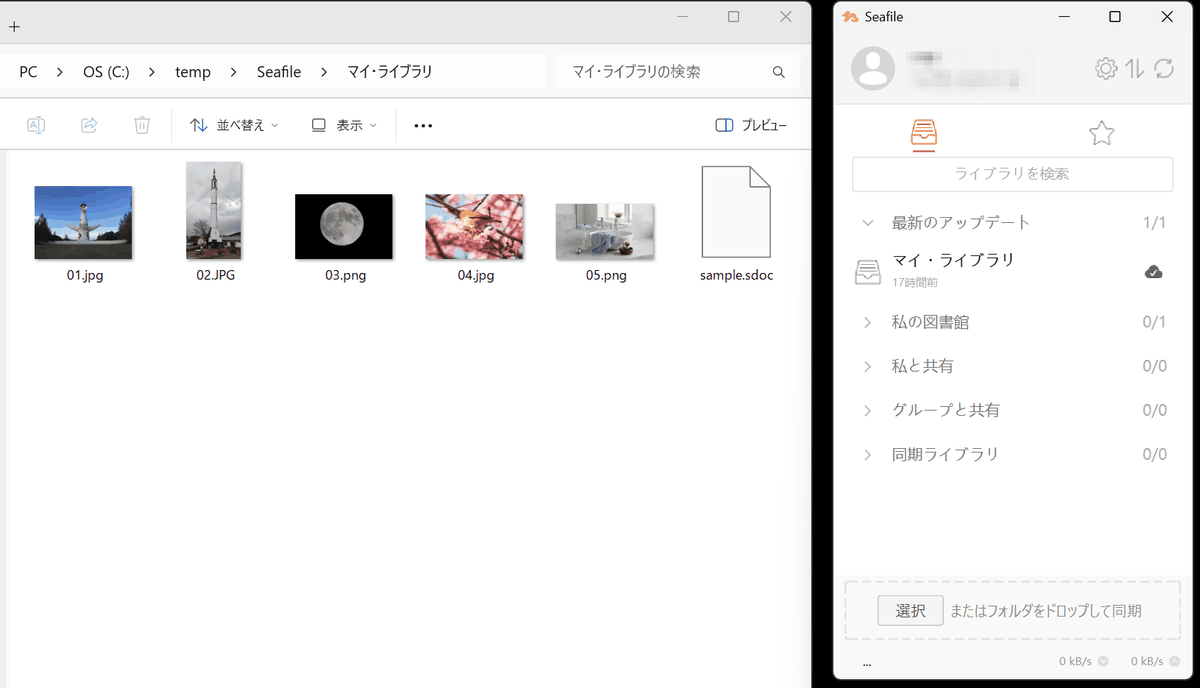The image size is (1200, 688).
Task: Toggle the プレビュー preview pane
Action: tap(751, 125)
